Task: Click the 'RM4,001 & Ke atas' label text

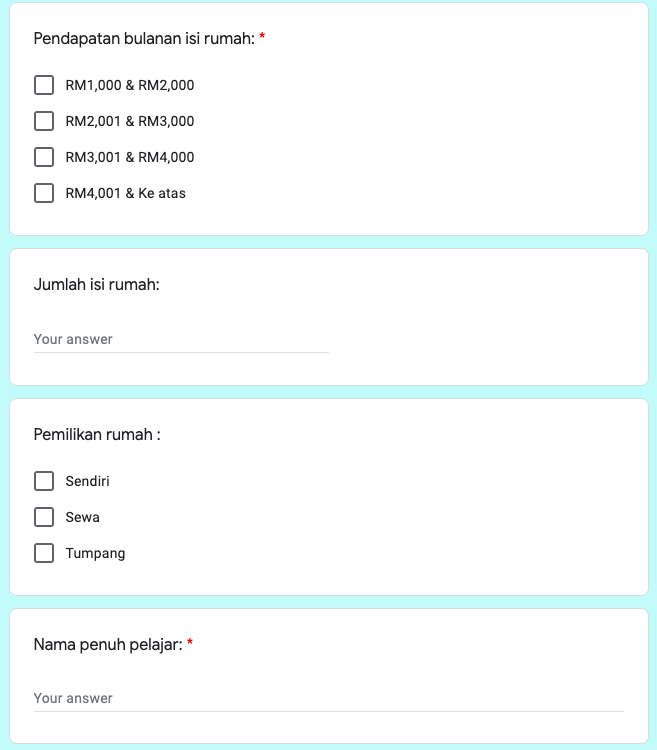Action: point(126,193)
